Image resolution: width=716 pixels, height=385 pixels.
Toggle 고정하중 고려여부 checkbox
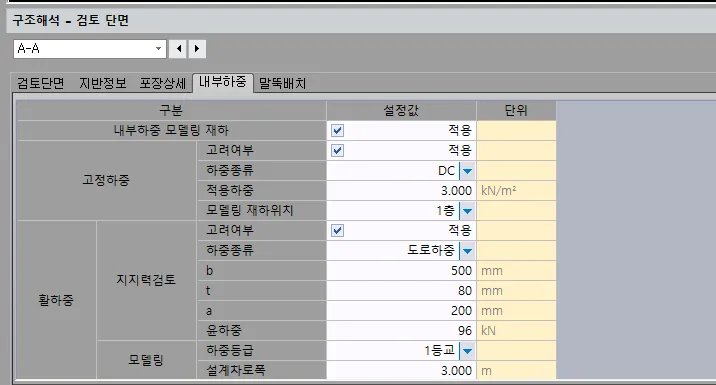337,150
